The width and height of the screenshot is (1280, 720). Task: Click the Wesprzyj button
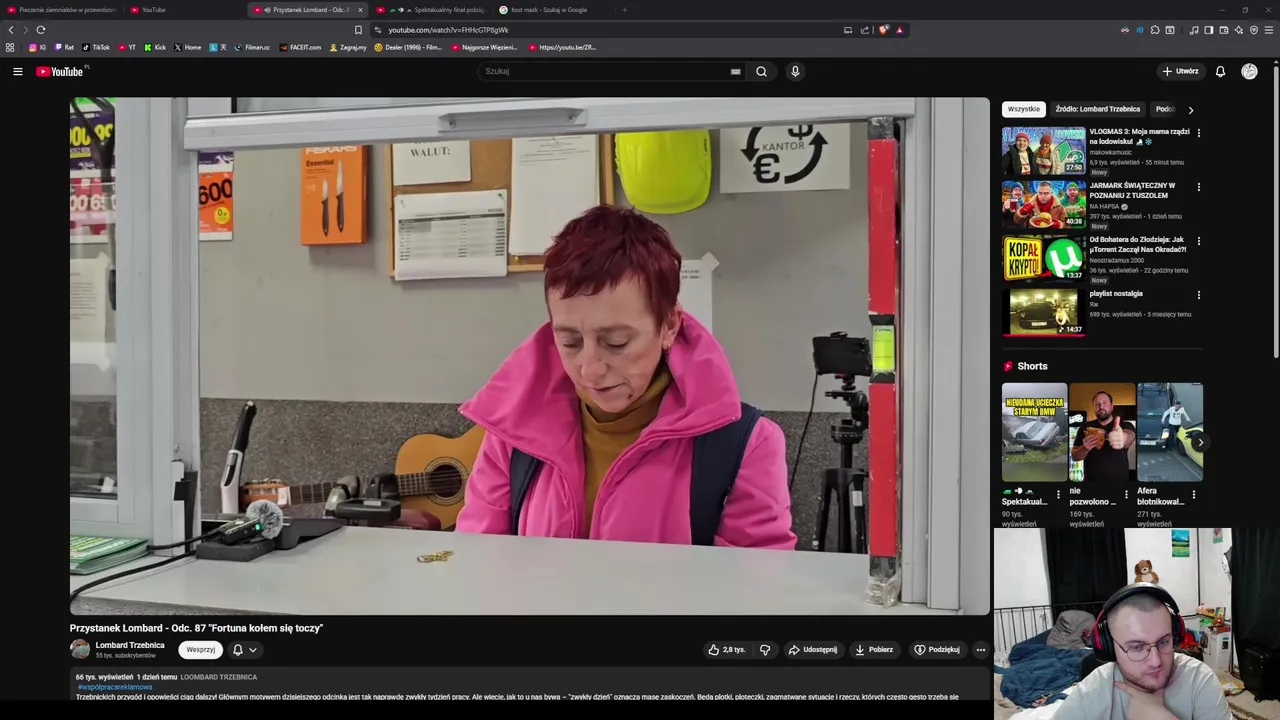pos(200,650)
